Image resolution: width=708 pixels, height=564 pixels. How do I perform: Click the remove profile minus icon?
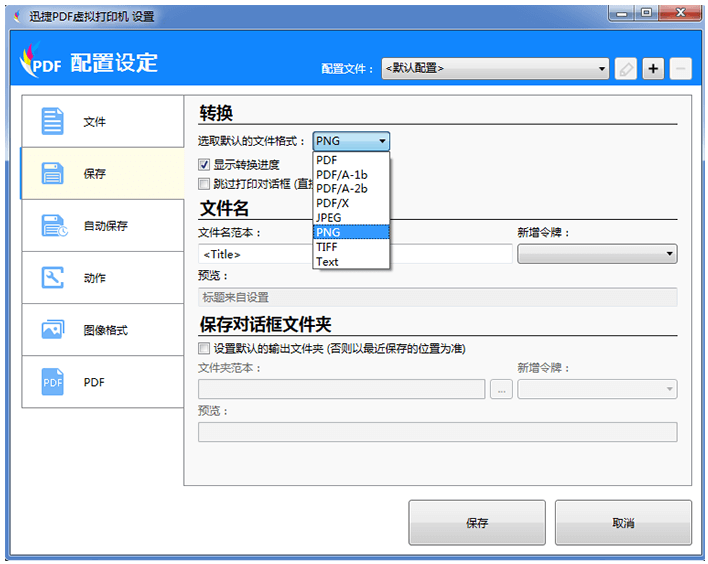[x=680, y=69]
